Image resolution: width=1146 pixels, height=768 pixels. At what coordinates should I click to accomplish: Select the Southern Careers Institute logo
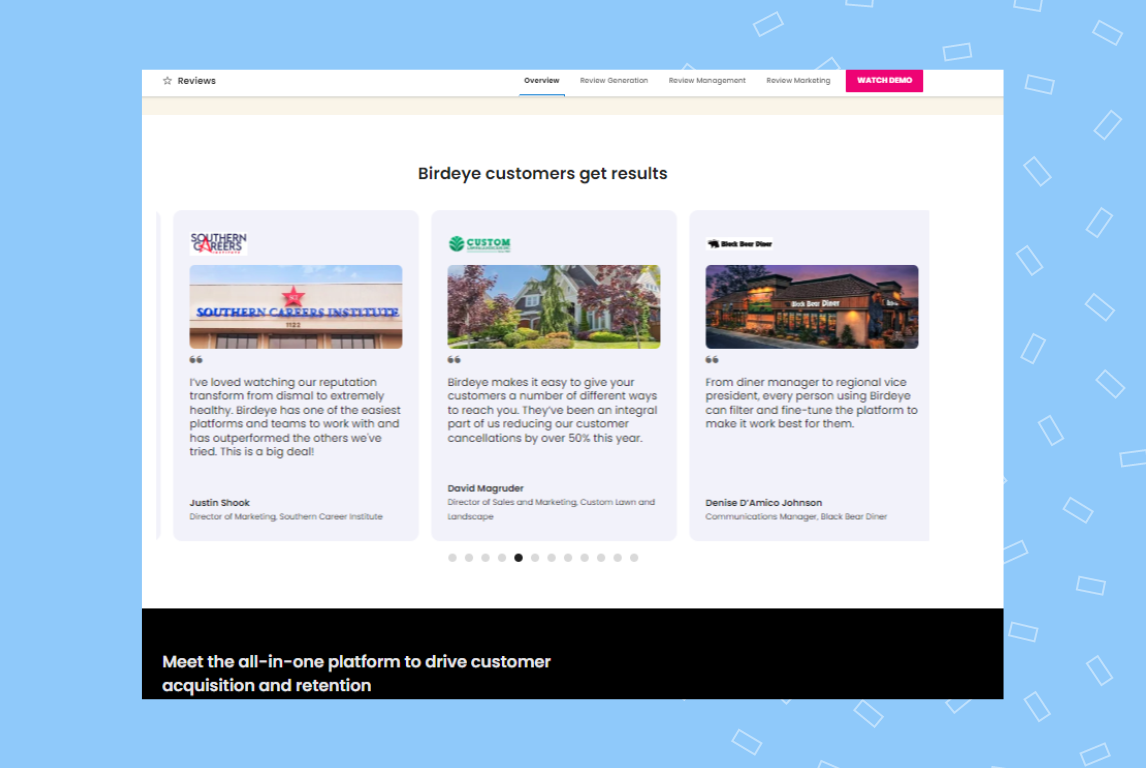[218, 243]
